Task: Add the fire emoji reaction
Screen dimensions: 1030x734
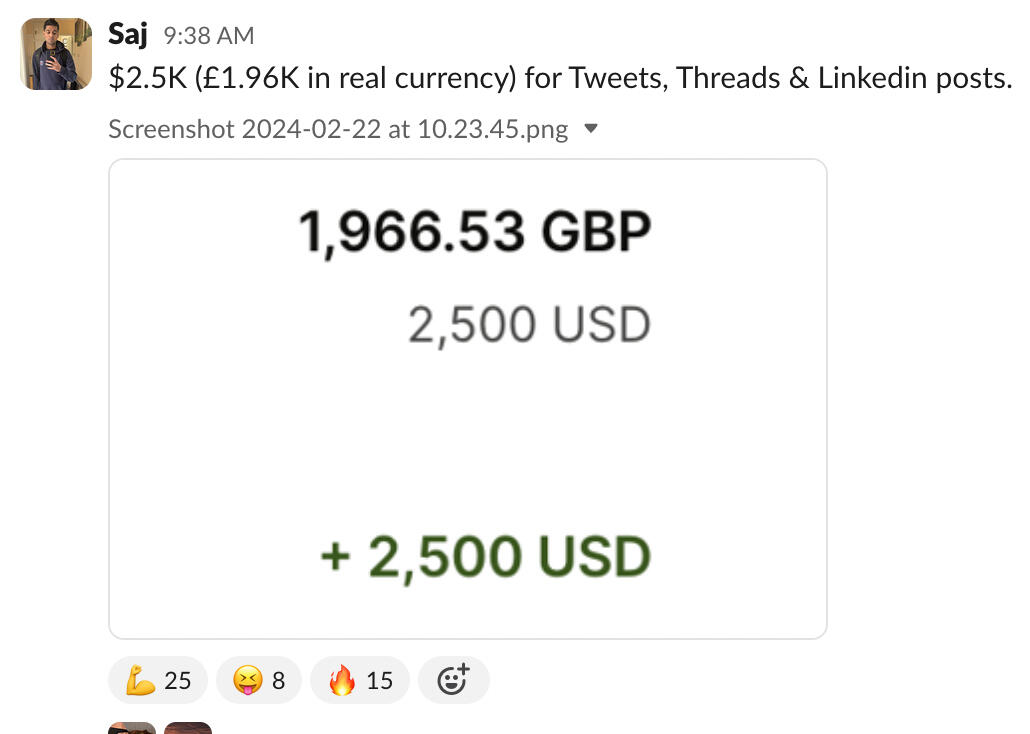Action: [359, 681]
